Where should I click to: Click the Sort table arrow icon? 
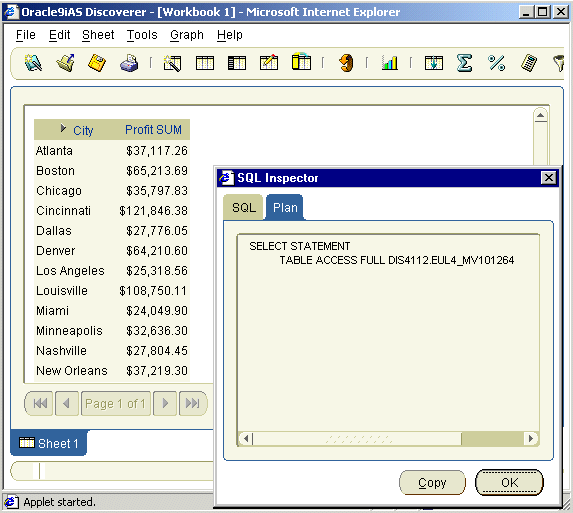coord(434,63)
